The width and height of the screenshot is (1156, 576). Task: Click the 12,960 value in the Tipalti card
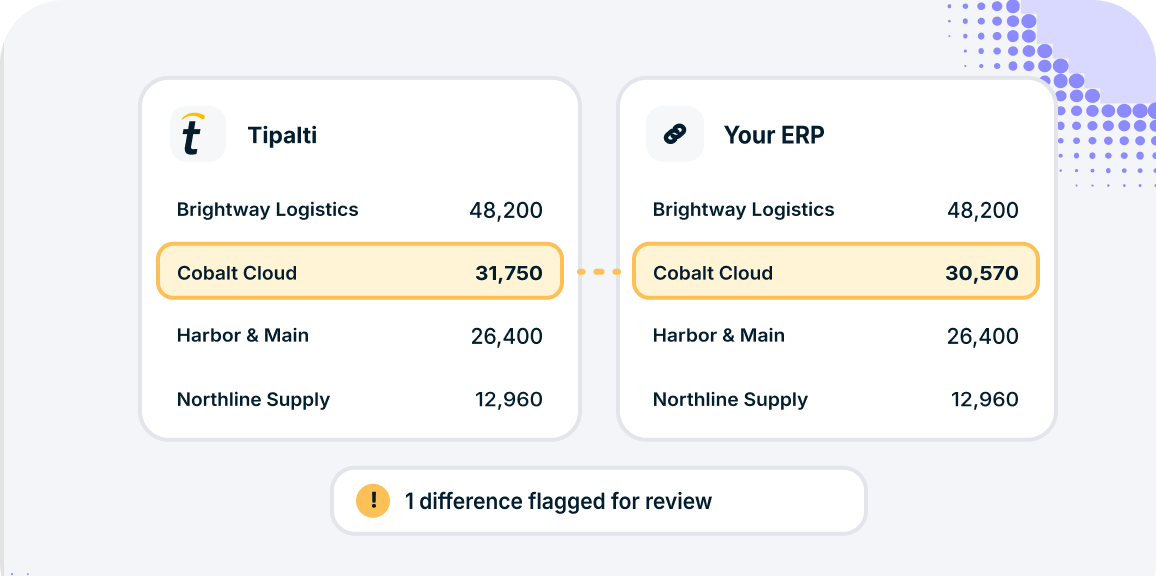click(509, 400)
